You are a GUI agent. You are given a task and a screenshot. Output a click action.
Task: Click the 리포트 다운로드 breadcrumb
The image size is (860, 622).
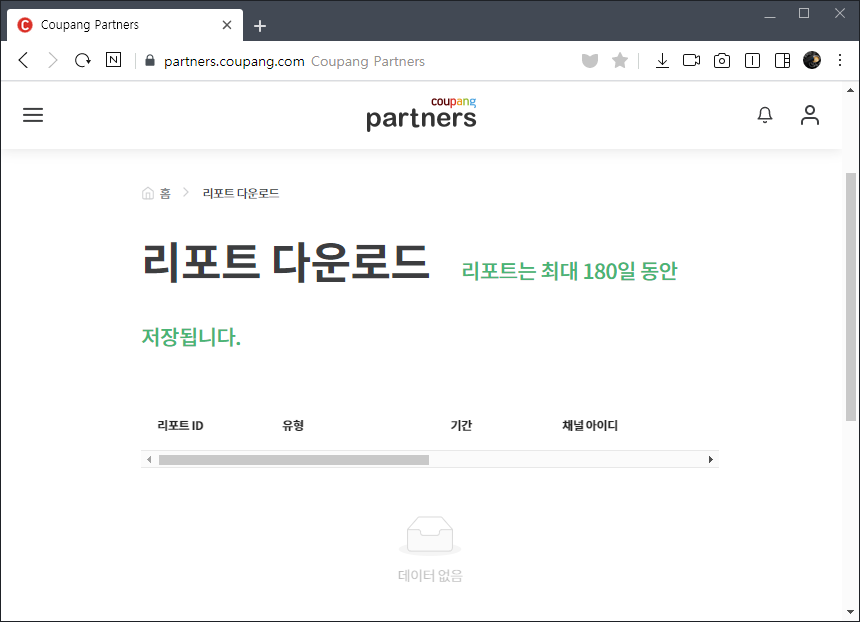coord(241,194)
